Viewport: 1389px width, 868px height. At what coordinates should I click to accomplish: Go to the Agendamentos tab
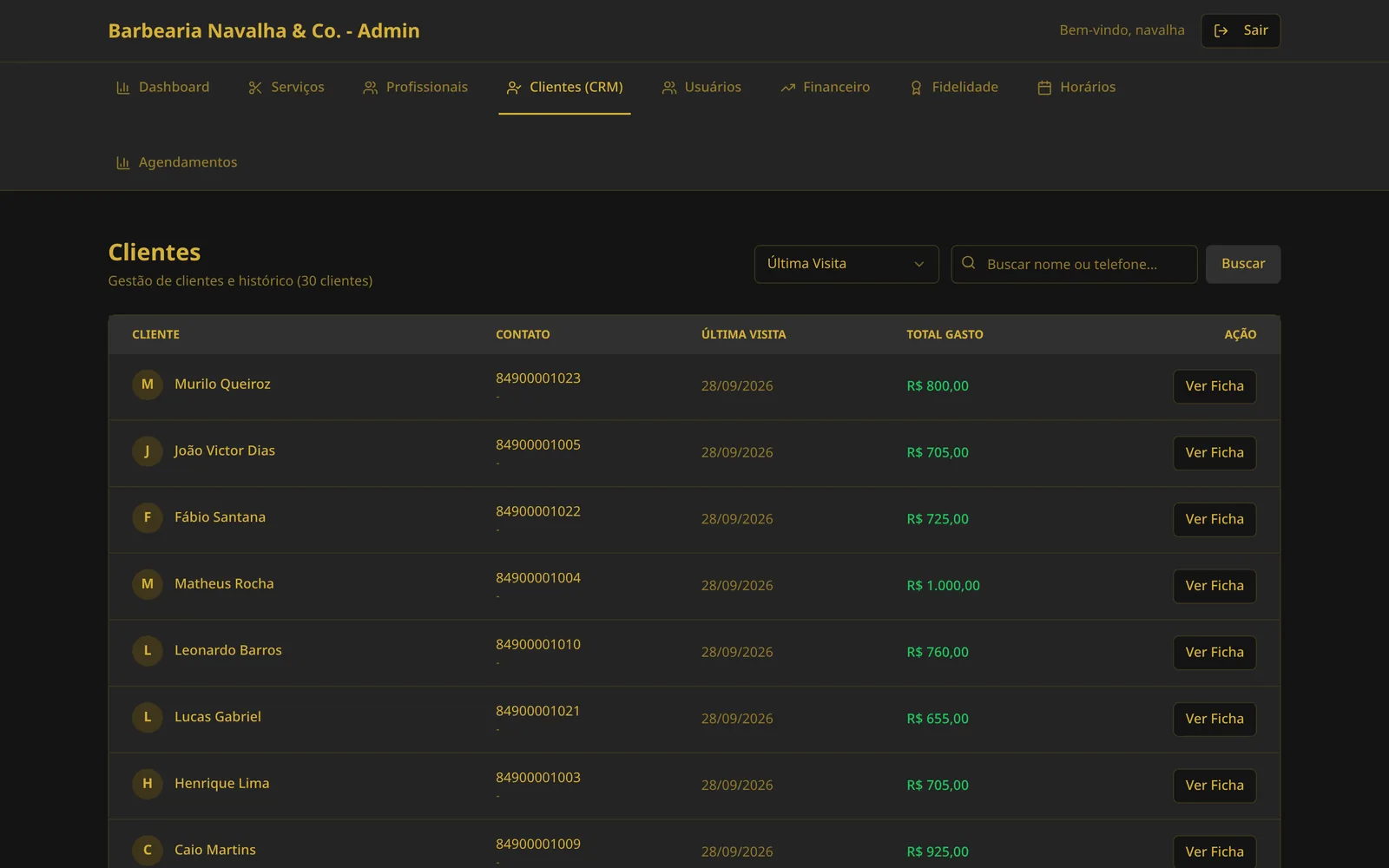point(177,163)
